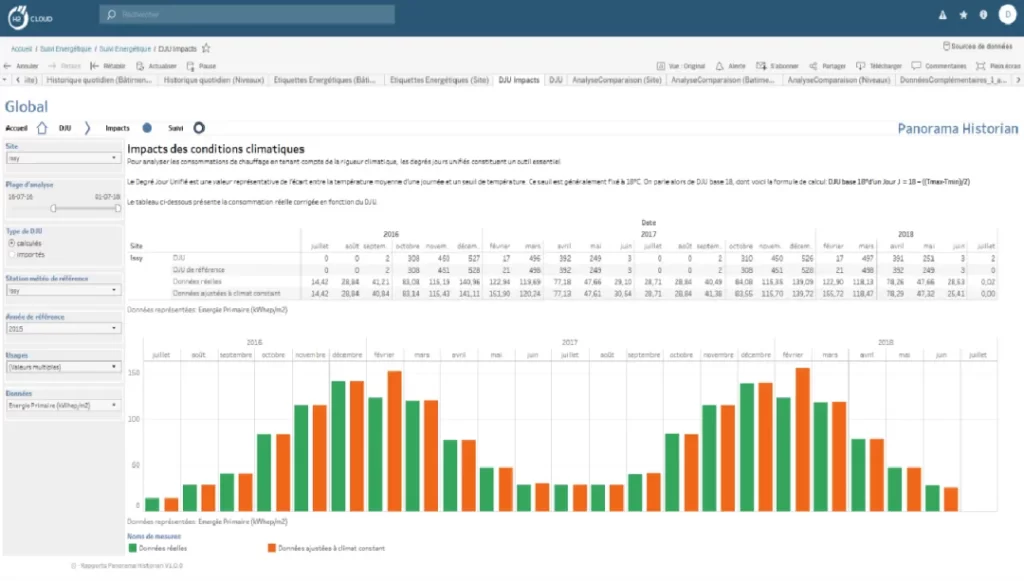
Task: Click the user avatar in top bar
Action: [1006, 14]
